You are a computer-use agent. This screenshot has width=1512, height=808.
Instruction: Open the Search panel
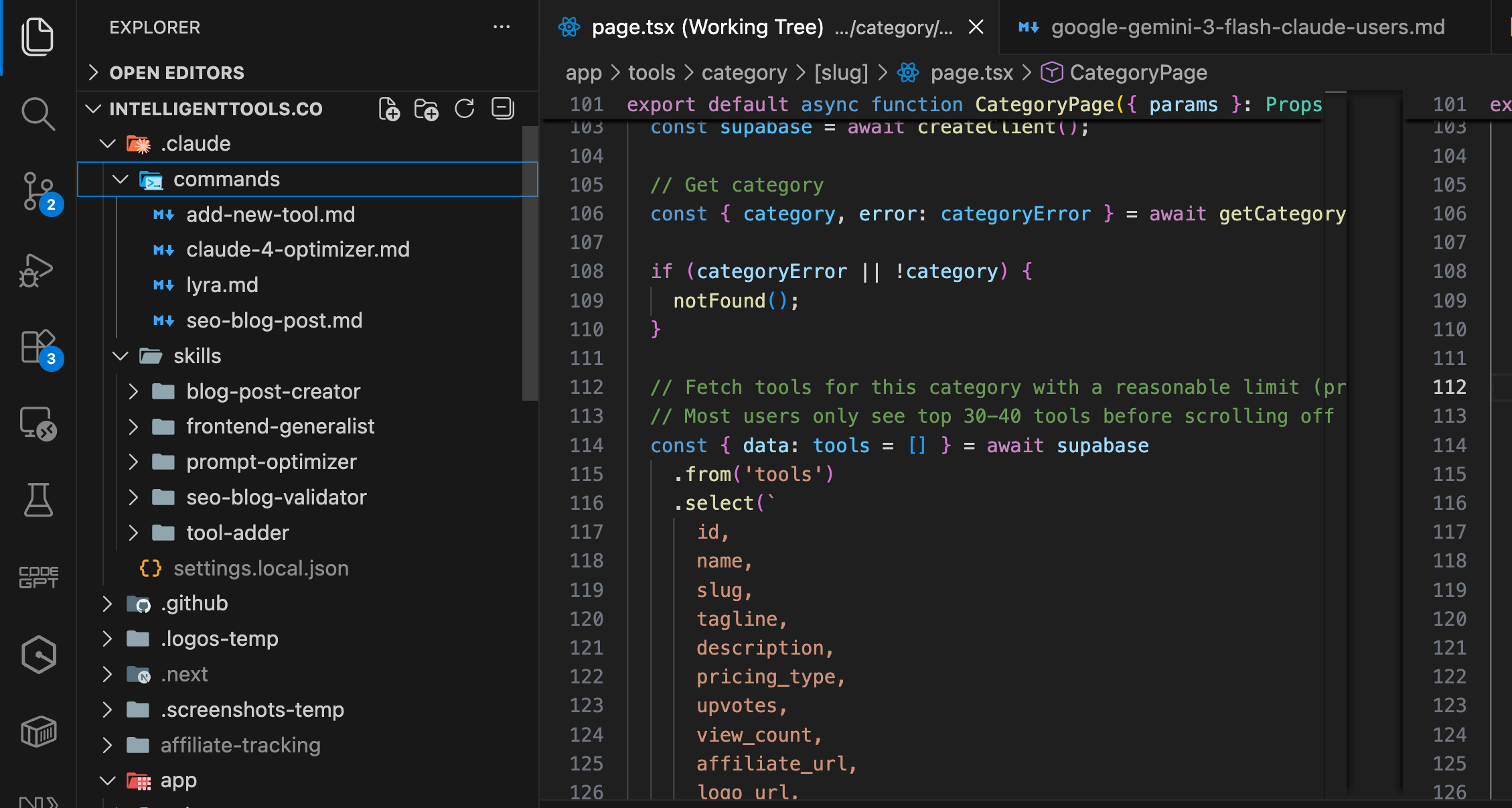pyautogui.click(x=38, y=114)
